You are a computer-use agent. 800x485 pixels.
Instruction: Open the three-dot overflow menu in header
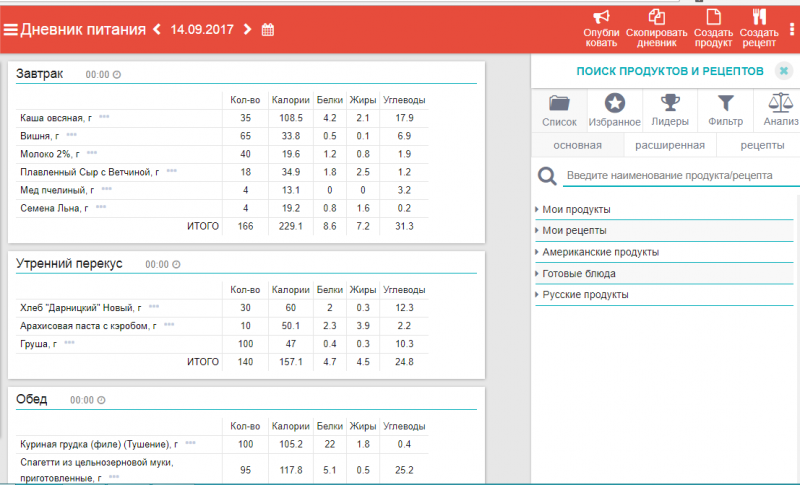point(791,28)
